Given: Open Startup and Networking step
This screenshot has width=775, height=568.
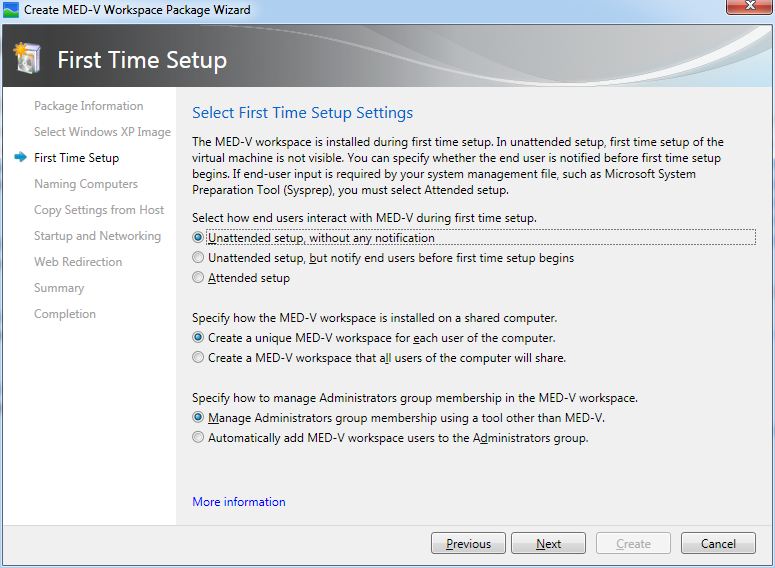Looking at the screenshot, I should [x=97, y=236].
